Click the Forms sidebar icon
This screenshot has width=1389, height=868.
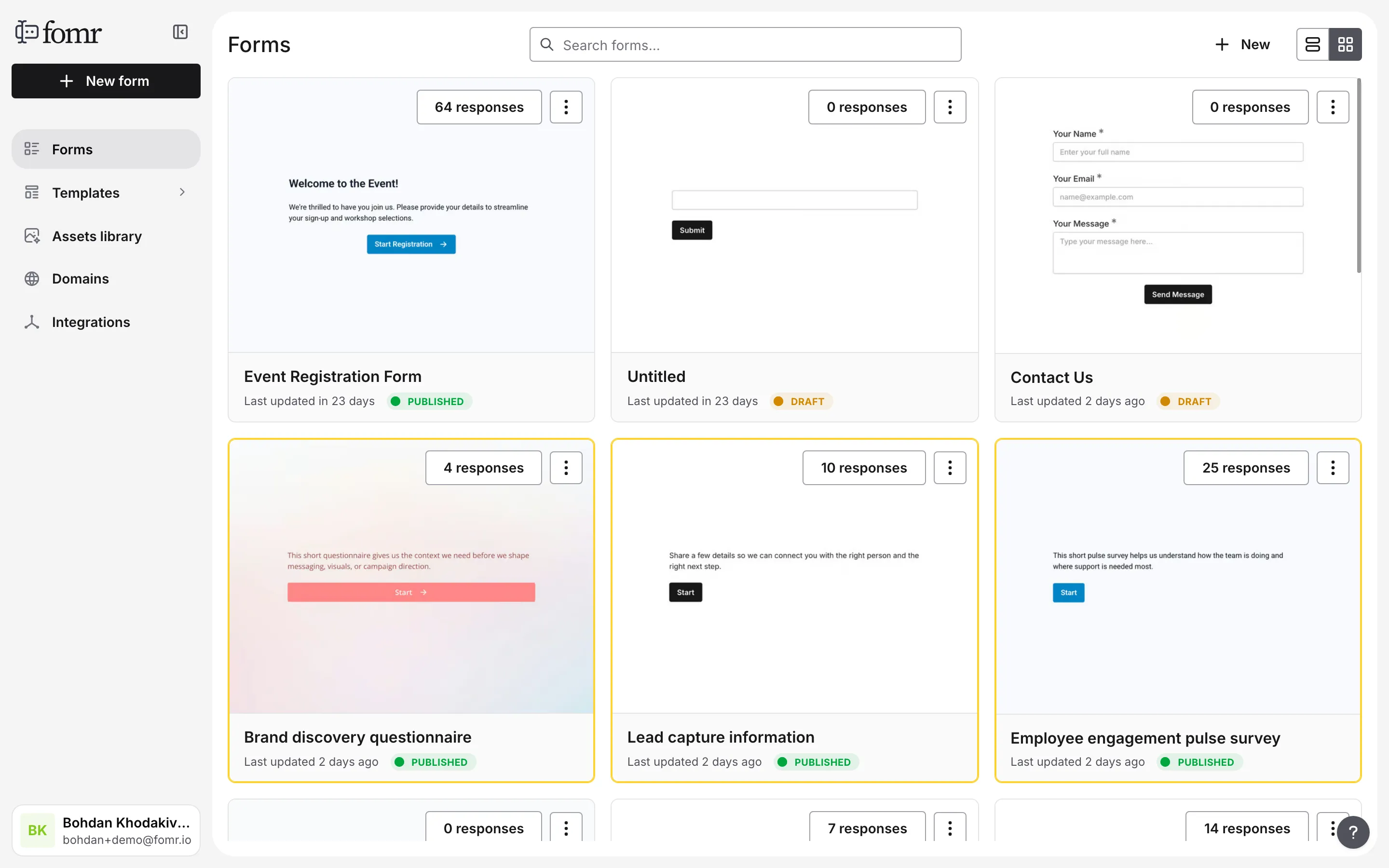tap(31, 149)
